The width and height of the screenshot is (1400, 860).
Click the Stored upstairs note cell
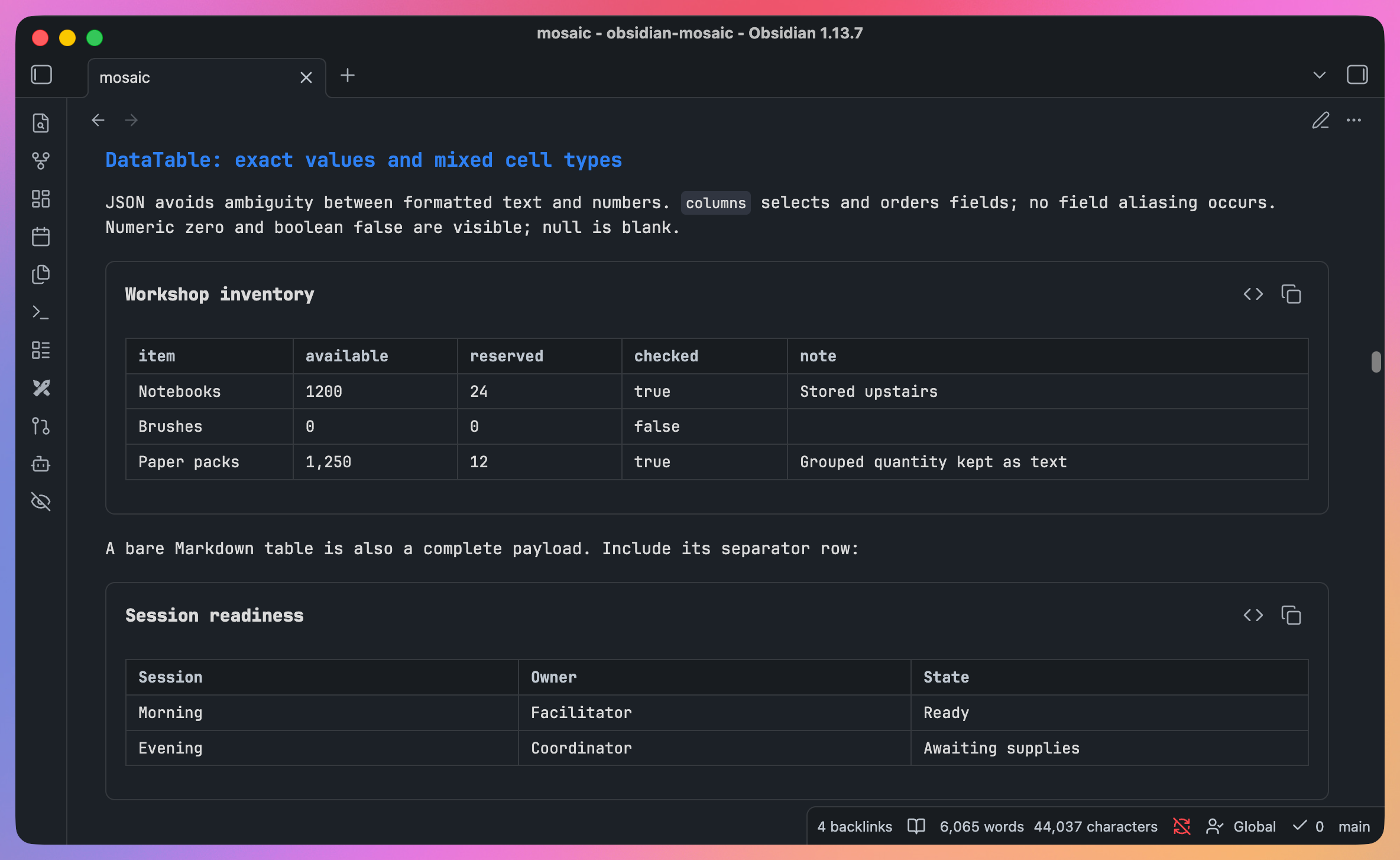[1048, 392]
